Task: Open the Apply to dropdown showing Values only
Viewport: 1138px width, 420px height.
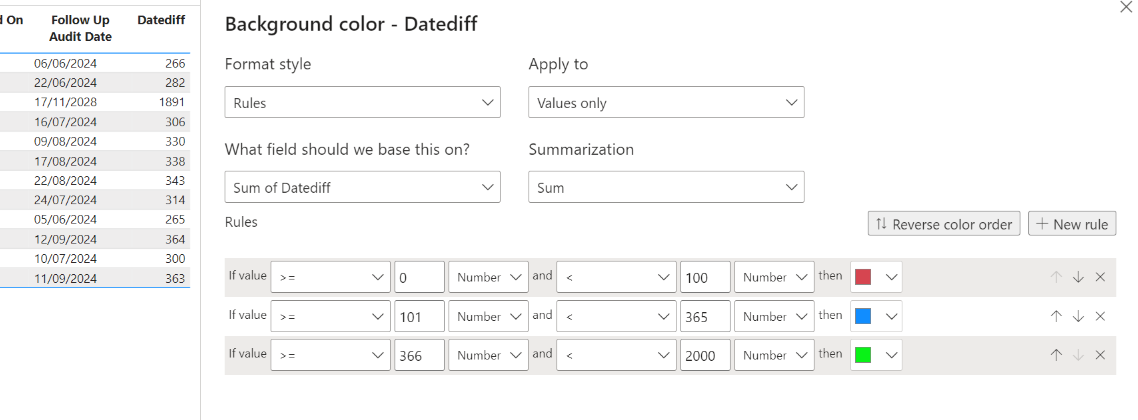Action: tap(666, 102)
